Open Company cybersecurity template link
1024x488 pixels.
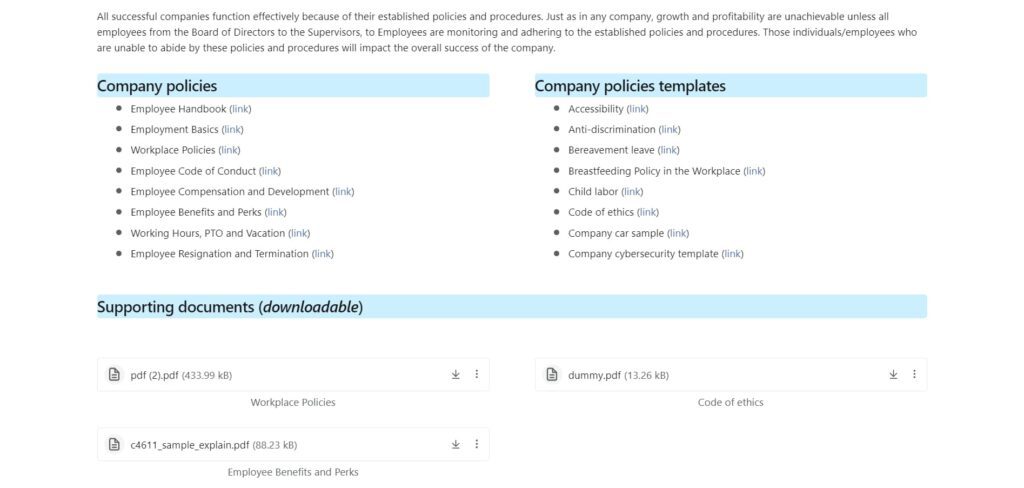point(732,253)
